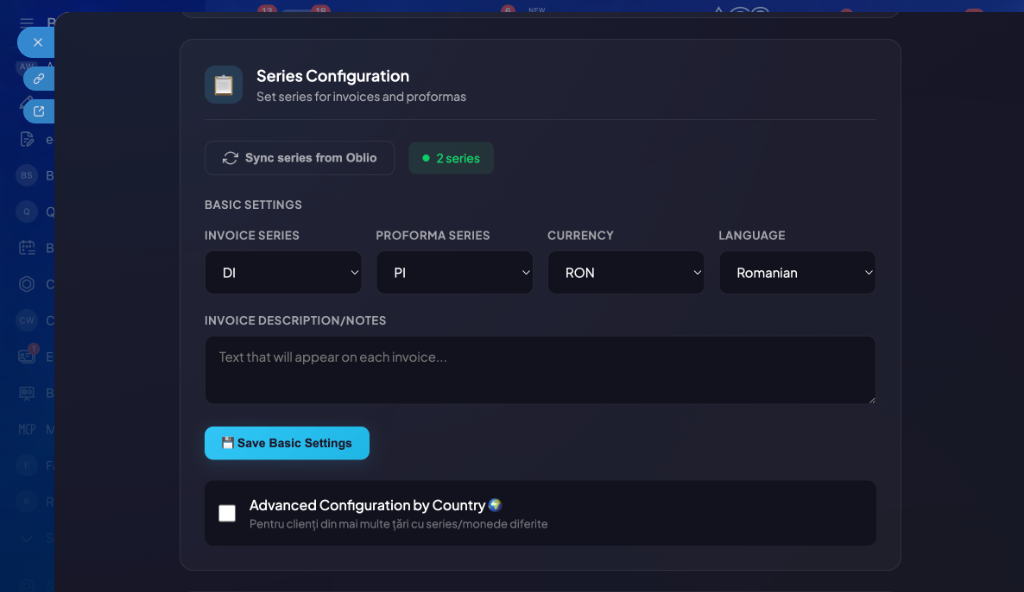Click the blue link chain icon

pyautogui.click(x=39, y=78)
